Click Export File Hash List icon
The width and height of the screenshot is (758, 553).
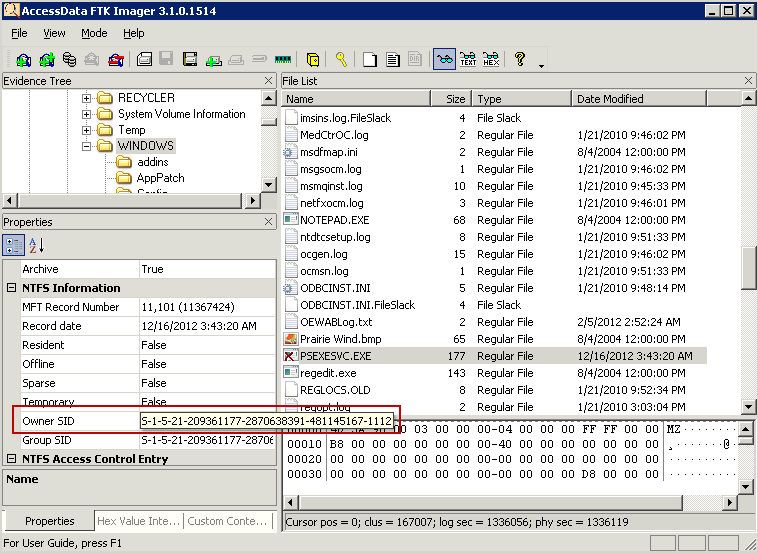(393, 59)
